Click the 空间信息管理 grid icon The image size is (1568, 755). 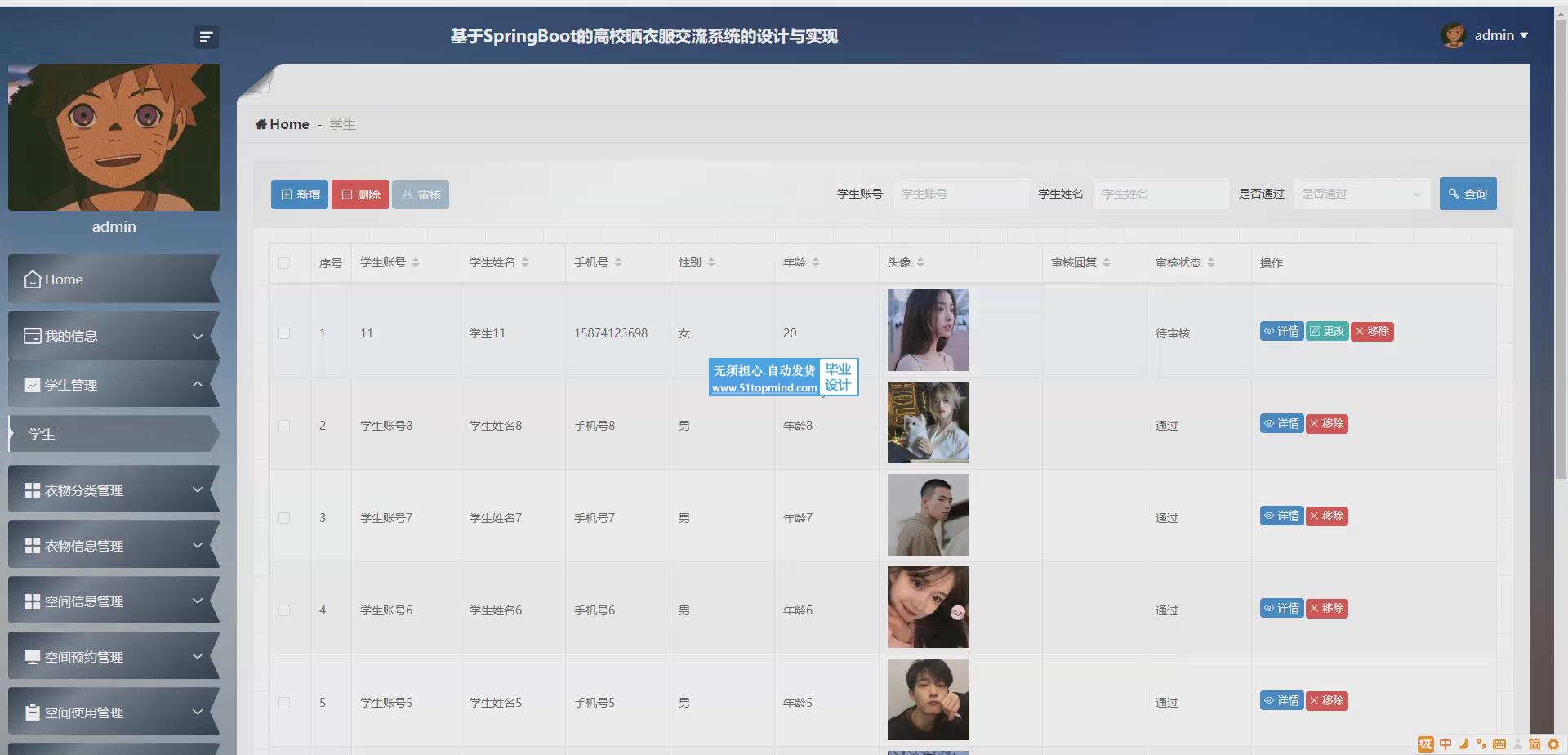pos(33,601)
